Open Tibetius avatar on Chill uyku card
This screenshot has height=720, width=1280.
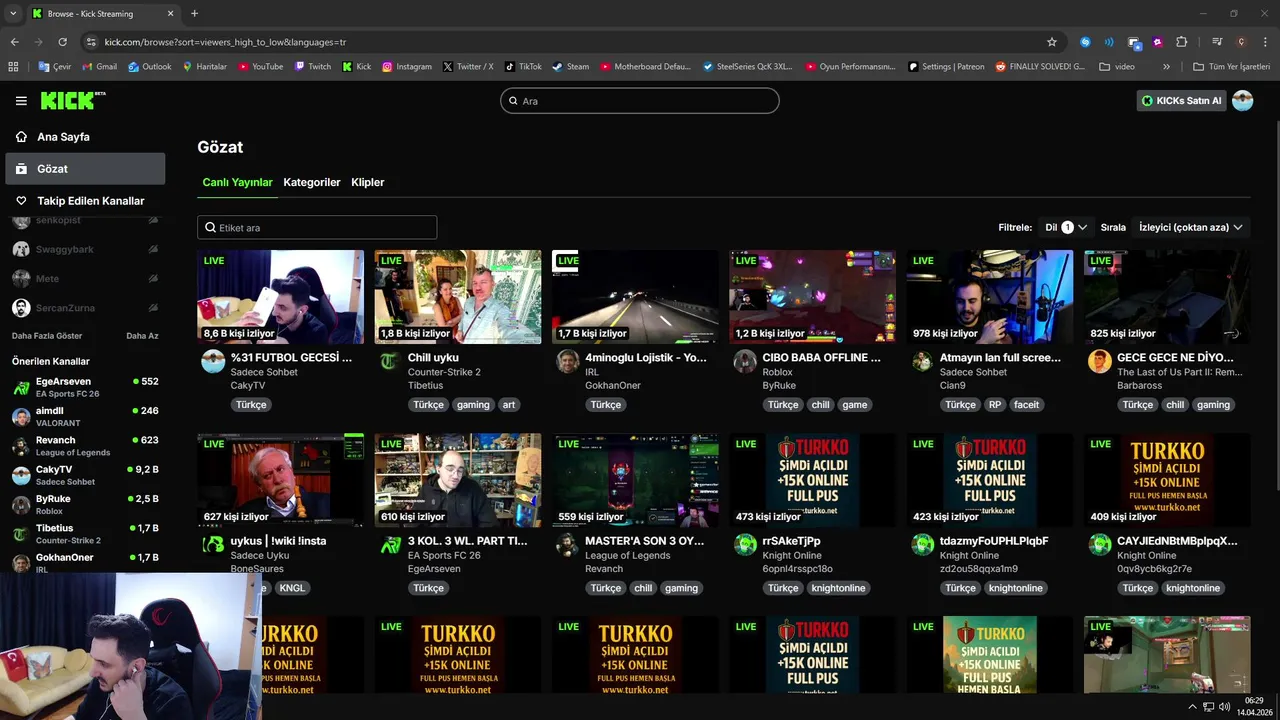click(390, 361)
